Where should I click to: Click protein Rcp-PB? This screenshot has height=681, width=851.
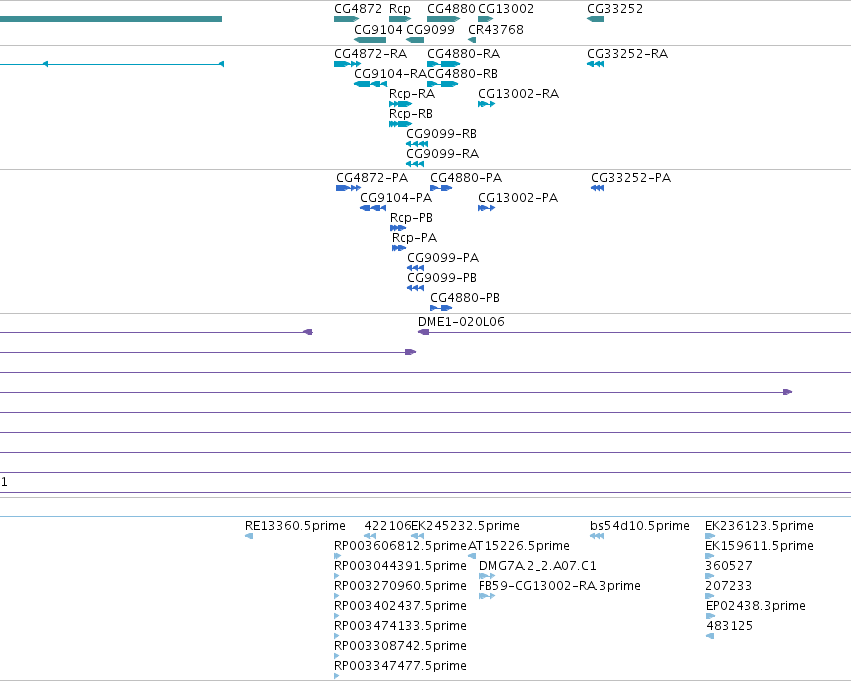click(x=411, y=218)
